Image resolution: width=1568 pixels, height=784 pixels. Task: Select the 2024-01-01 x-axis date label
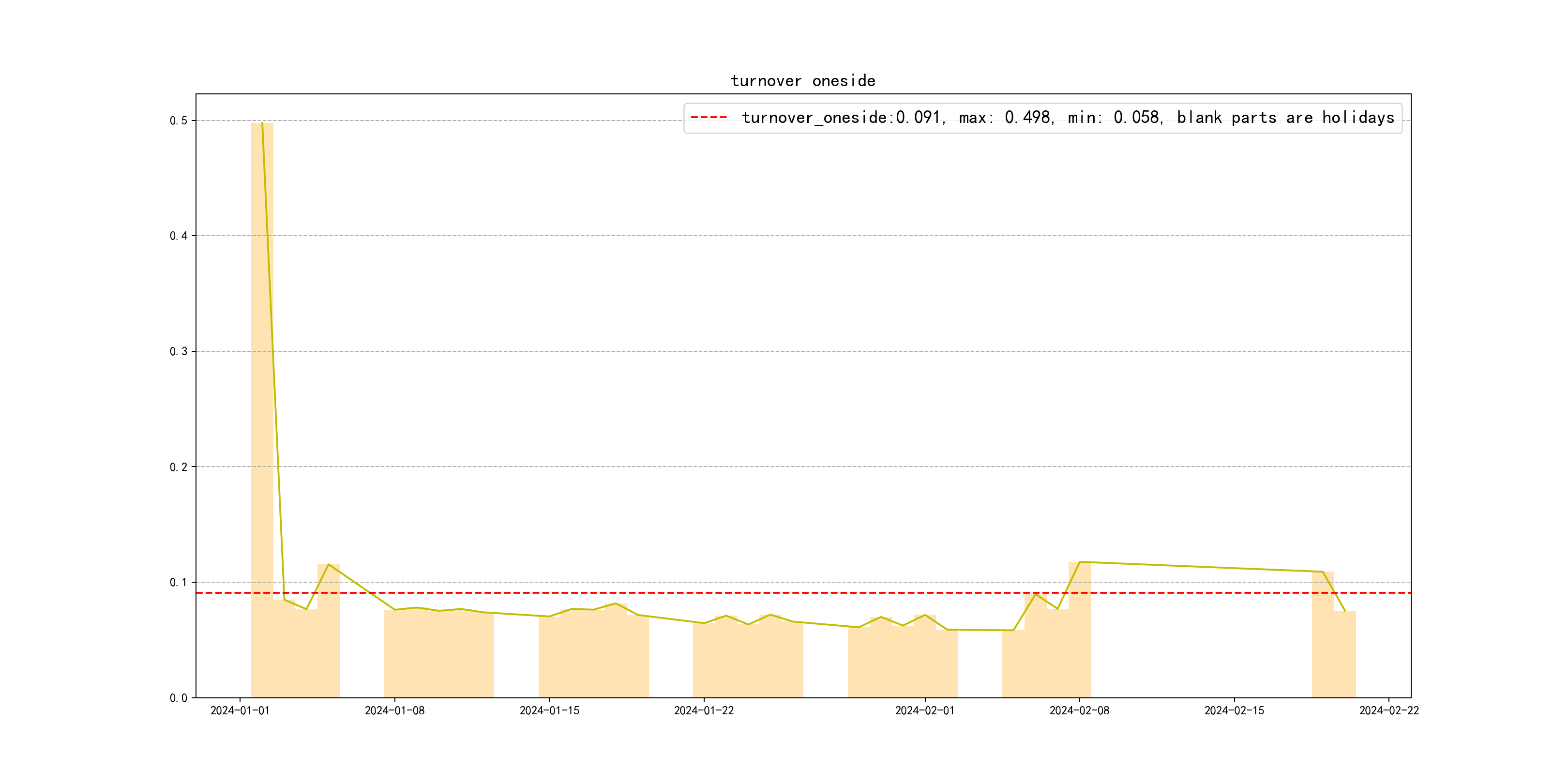point(240,711)
